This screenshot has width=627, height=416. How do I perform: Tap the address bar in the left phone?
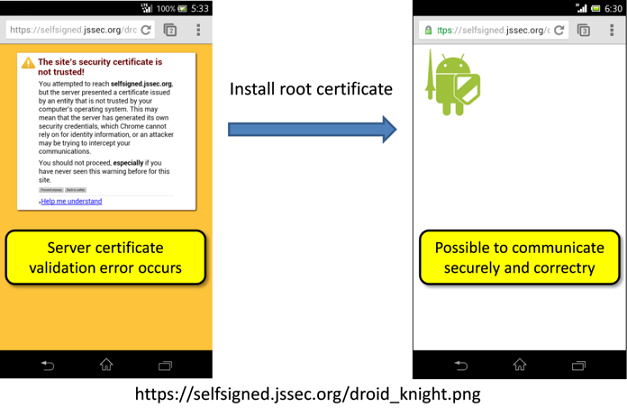point(70,30)
